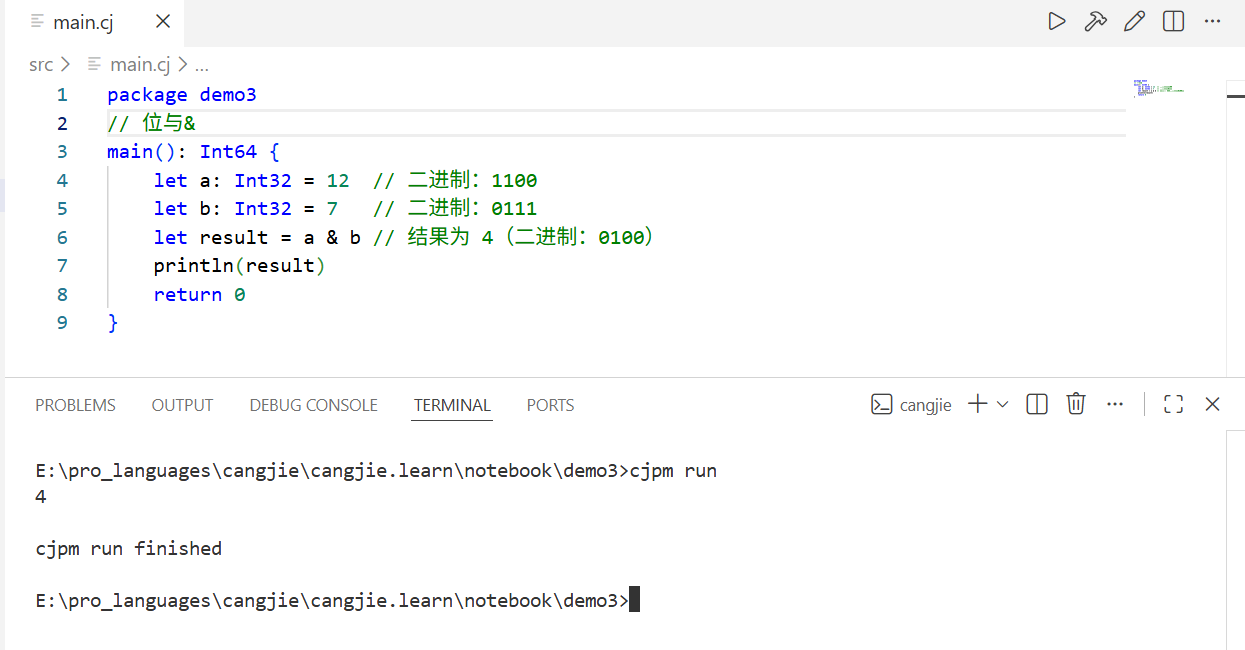Create a new terminal with plus icon
The height and width of the screenshot is (650, 1245).
pyautogui.click(x=978, y=404)
